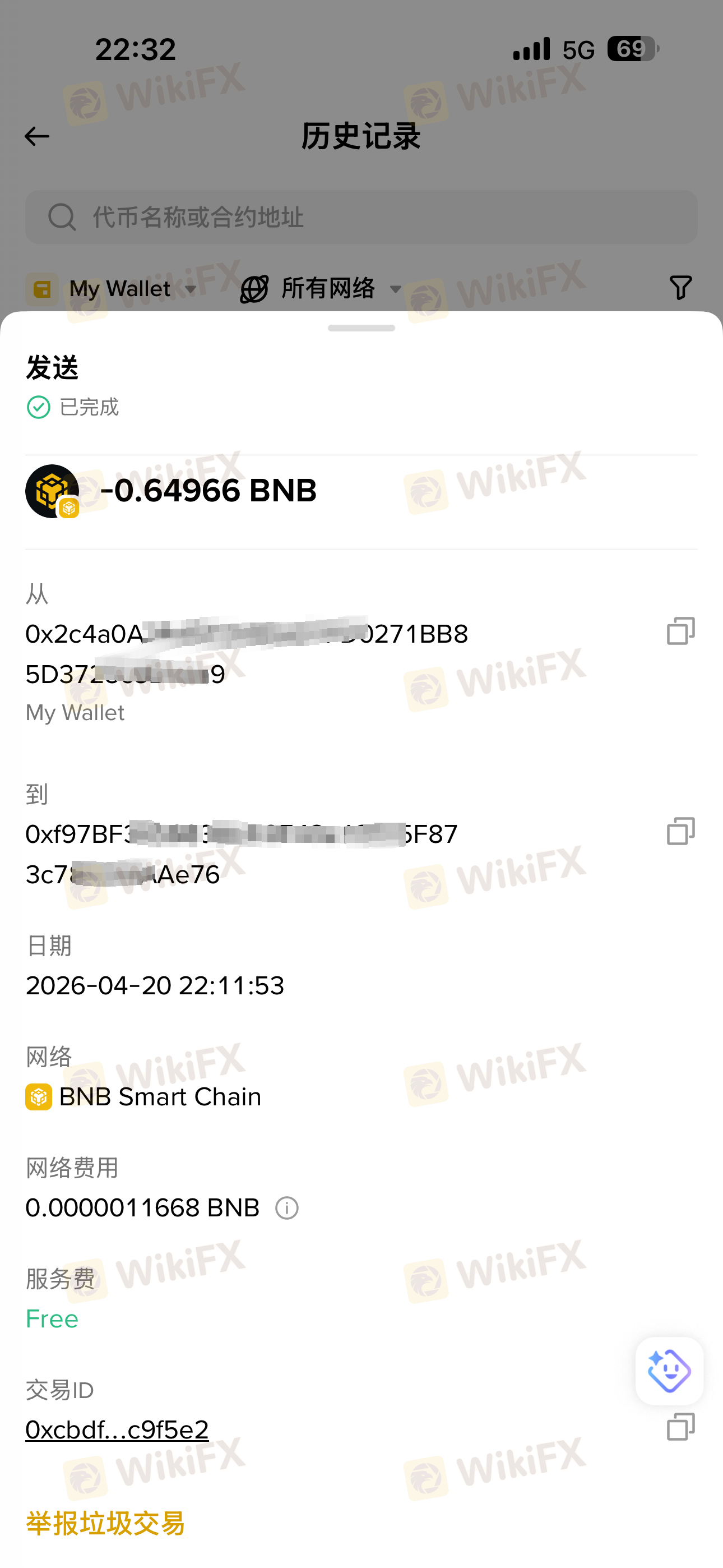Tap the 历史记录 page title

pyautogui.click(x=361, y=136)
